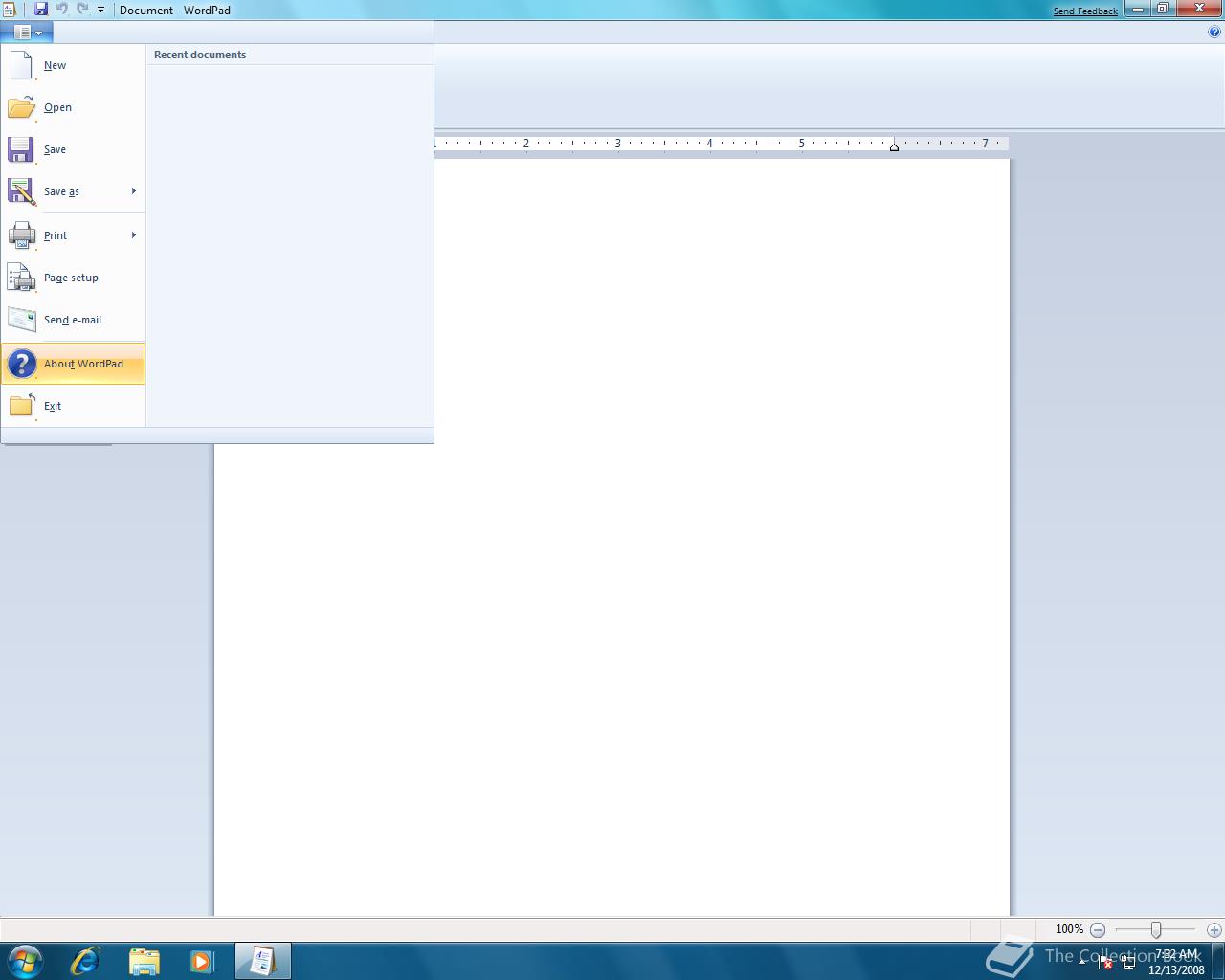Click the Undo icon in quick access toolbar

click(x=62, y=9)
